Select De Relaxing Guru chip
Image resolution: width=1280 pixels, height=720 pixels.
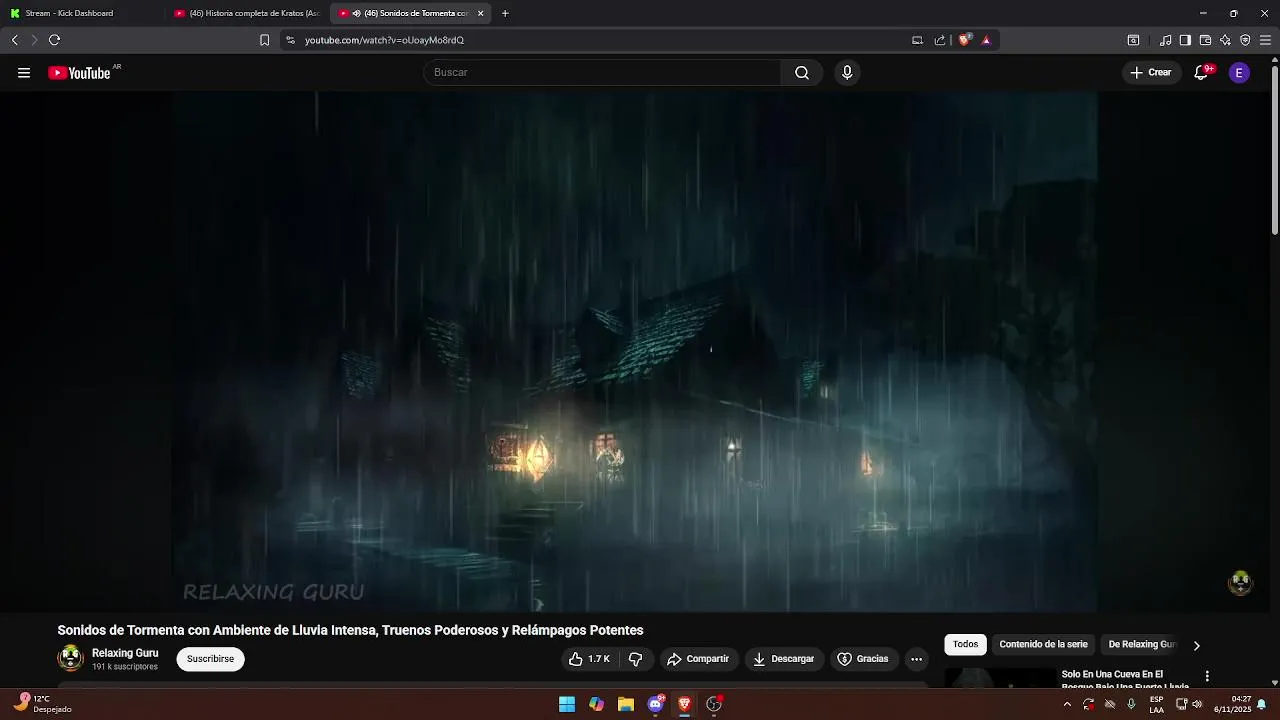1141,645
